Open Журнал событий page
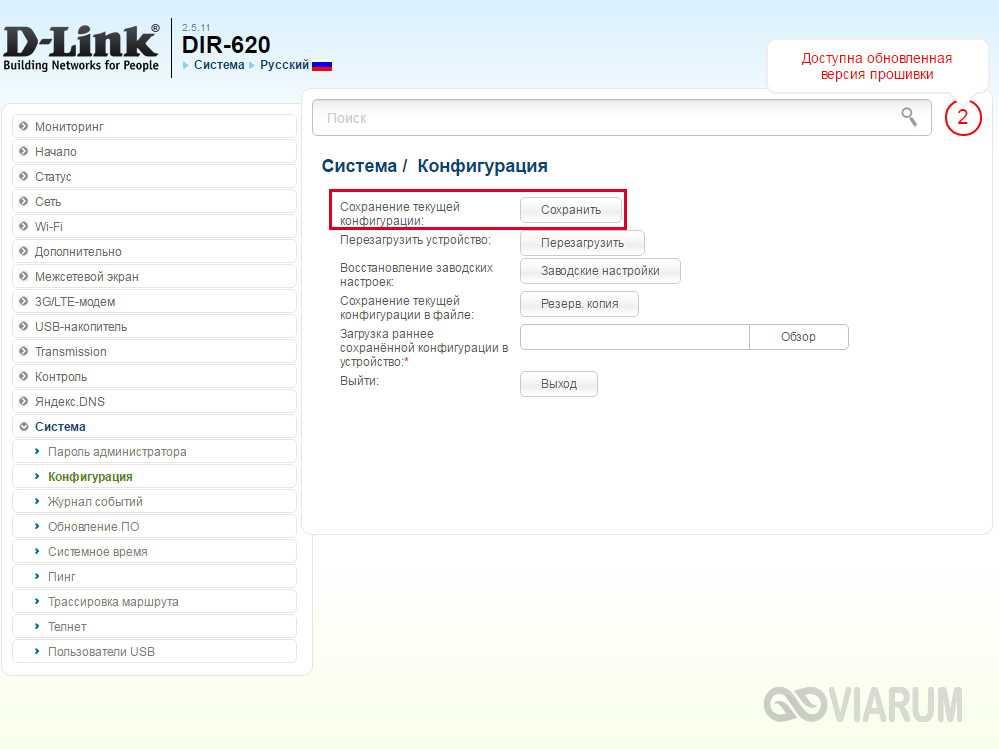Viewport: 999px width, 749px height. [95, 502]
